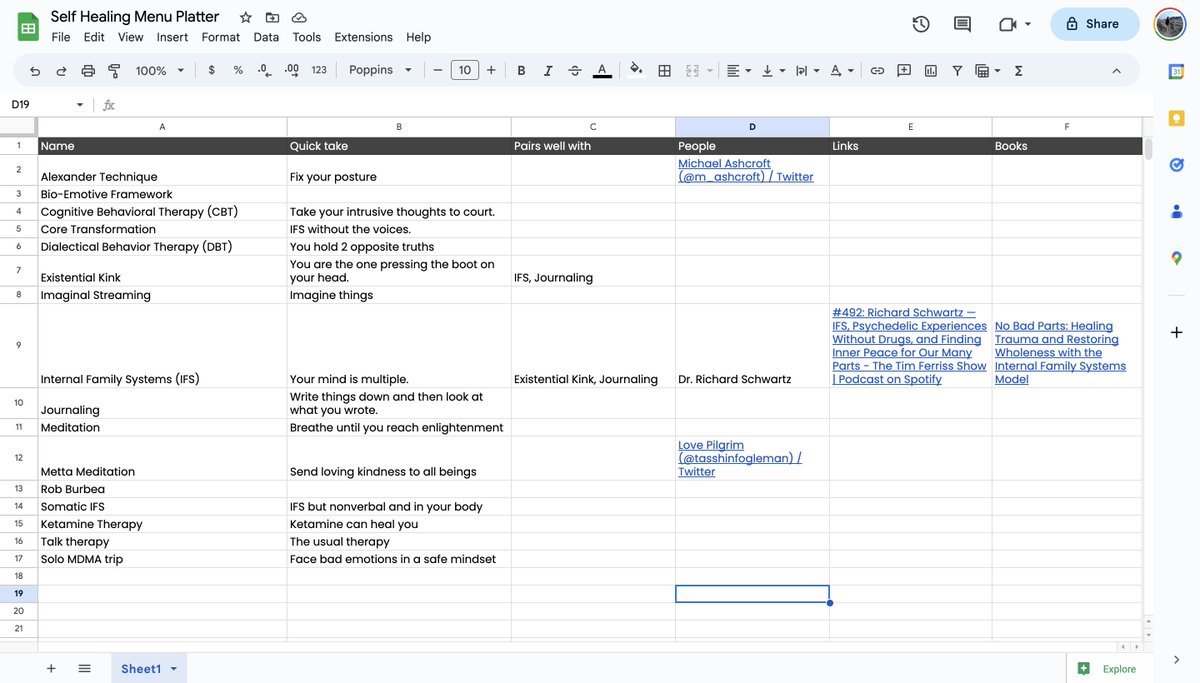Viewport: 1200px width, 683px height.
Task: Open Google Tasks in side panel
Action: click(1176, 164)
